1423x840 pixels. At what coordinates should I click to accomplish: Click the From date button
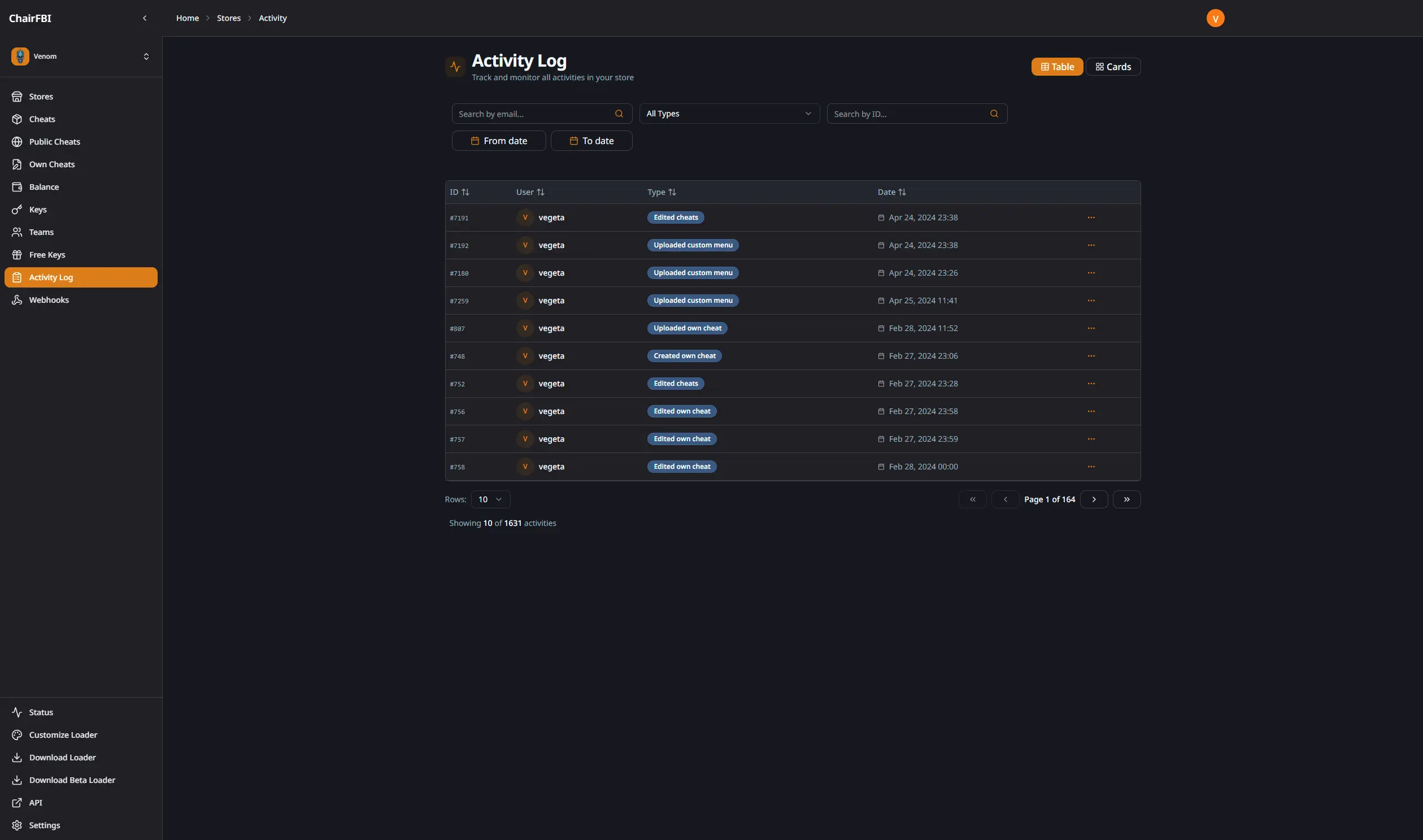coord(499,141)
